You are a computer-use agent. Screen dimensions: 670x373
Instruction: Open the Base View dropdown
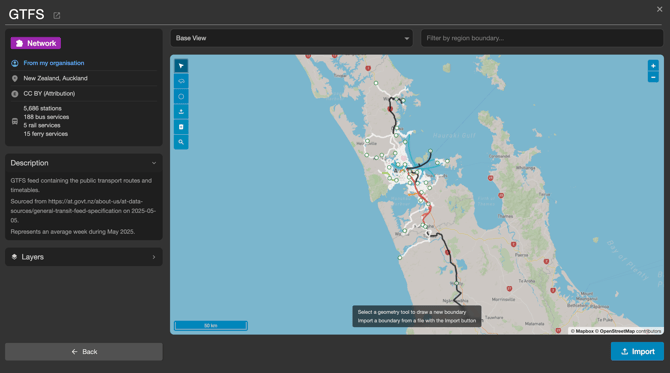(291, 38)
